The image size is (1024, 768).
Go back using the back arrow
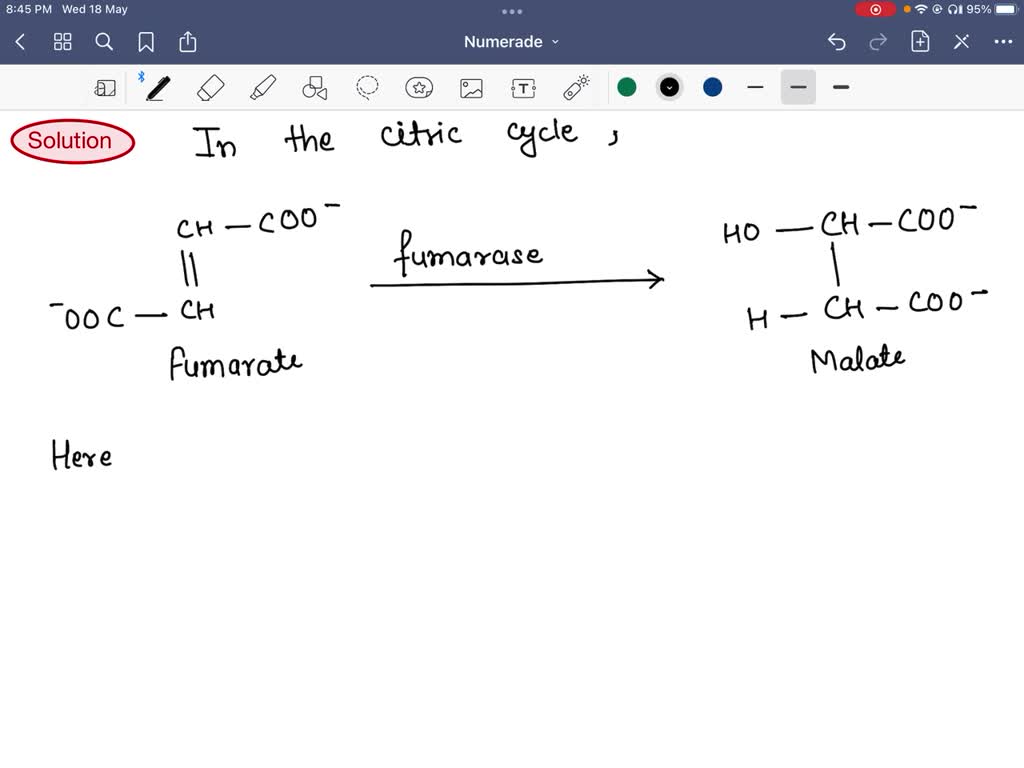[x=21, y=42]
